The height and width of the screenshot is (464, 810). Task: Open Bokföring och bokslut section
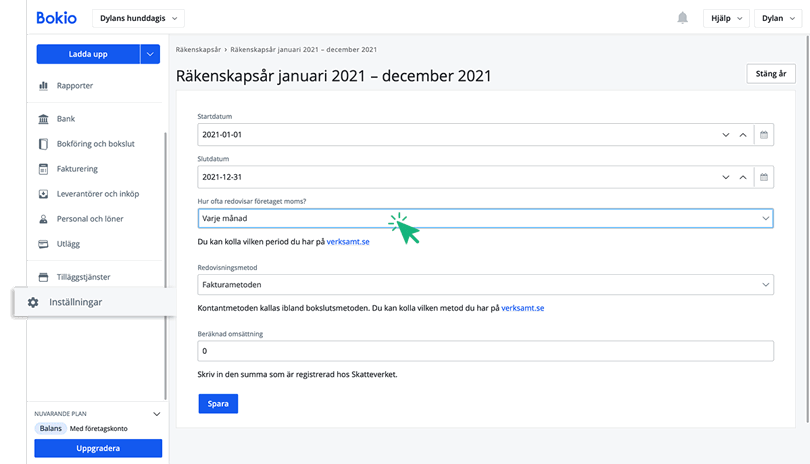click(x=96, y=144)
